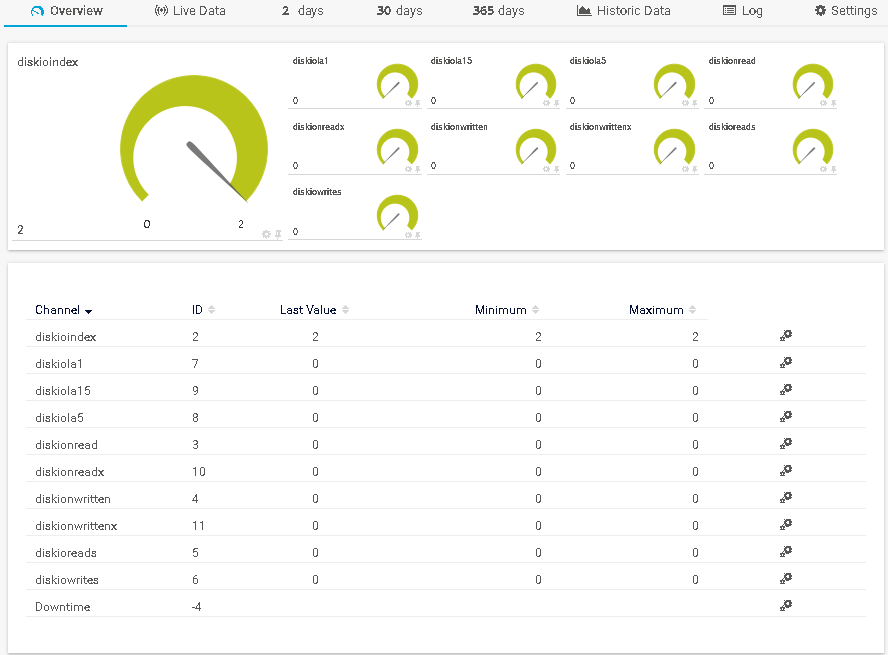The height and width of the screenshot is (655, 888).
Task: Click gear icon in the diskiowrites table row
Action: 786,579
